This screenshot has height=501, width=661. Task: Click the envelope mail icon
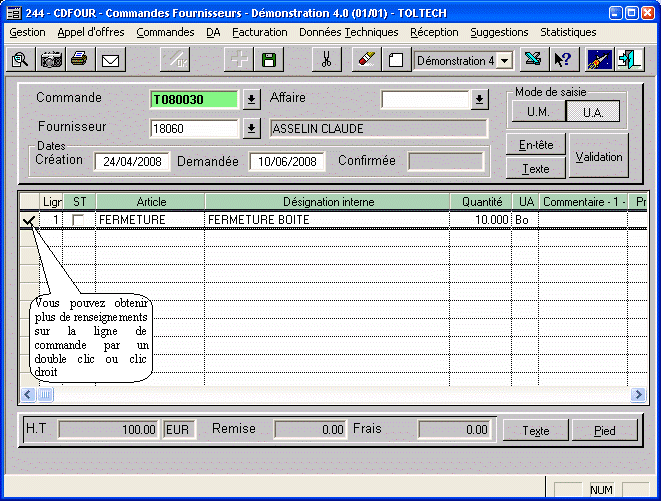[x=110, y=60]
